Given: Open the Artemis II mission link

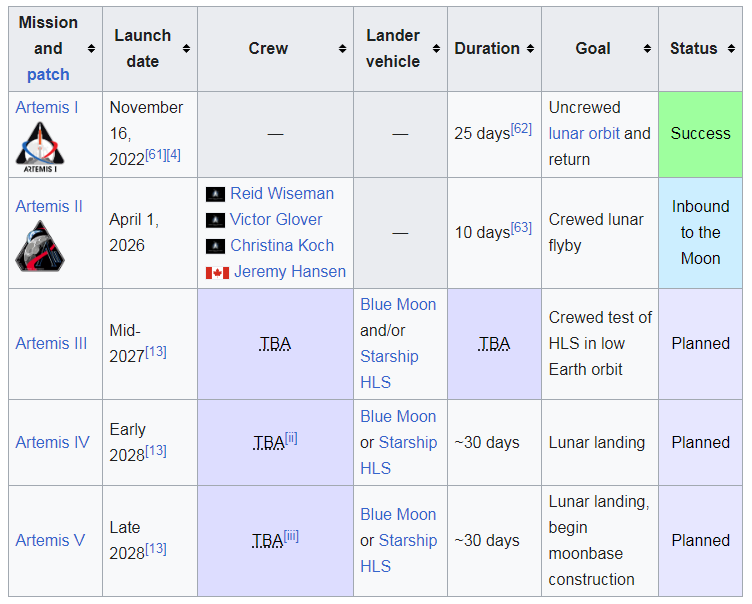Looking at the screenshot, I should pyautogui.click(x=49, y=206).
